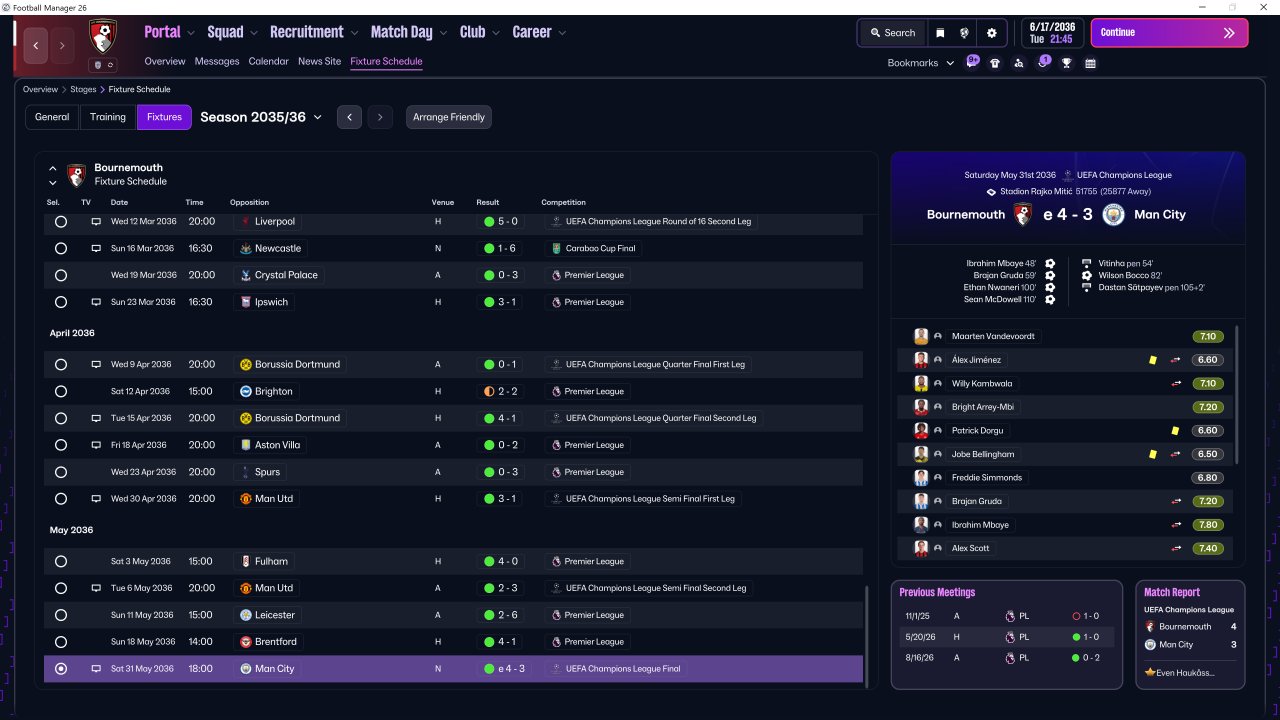
Task: Open the settings gear icon
Action: pos(992,33)
